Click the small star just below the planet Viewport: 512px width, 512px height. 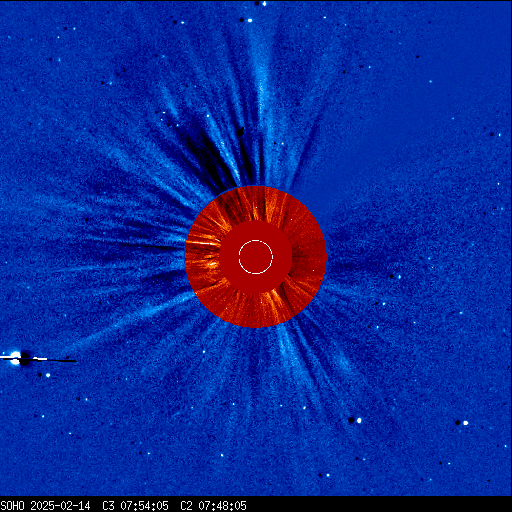point(48,375)
